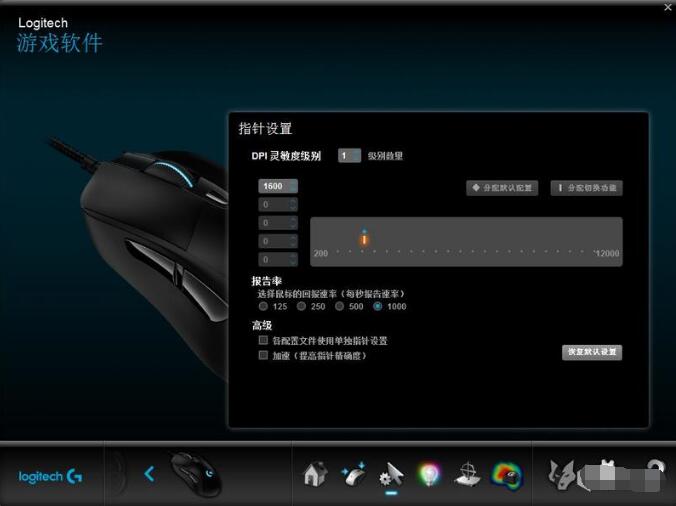Viewport: 676px width, 506px height.
Task: Open the input analysis heat map icon
Action: click(507, 475)
